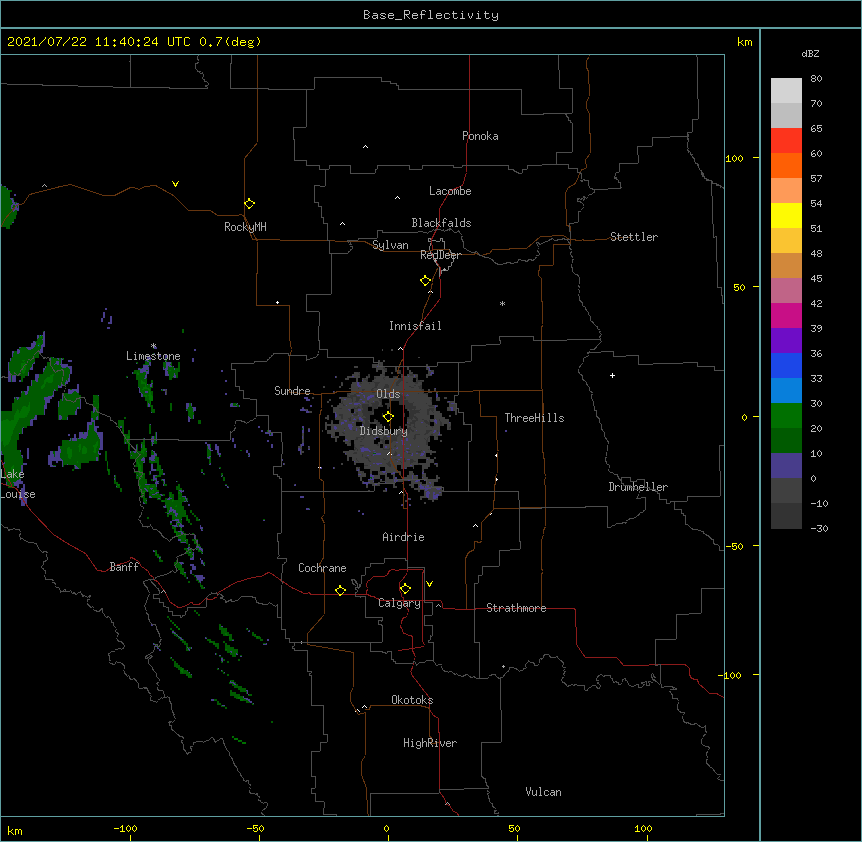Click the magenta 39-42 dBZ legend swatch
The height and width of the screenshot is (842, 862).
click(786, 315)
